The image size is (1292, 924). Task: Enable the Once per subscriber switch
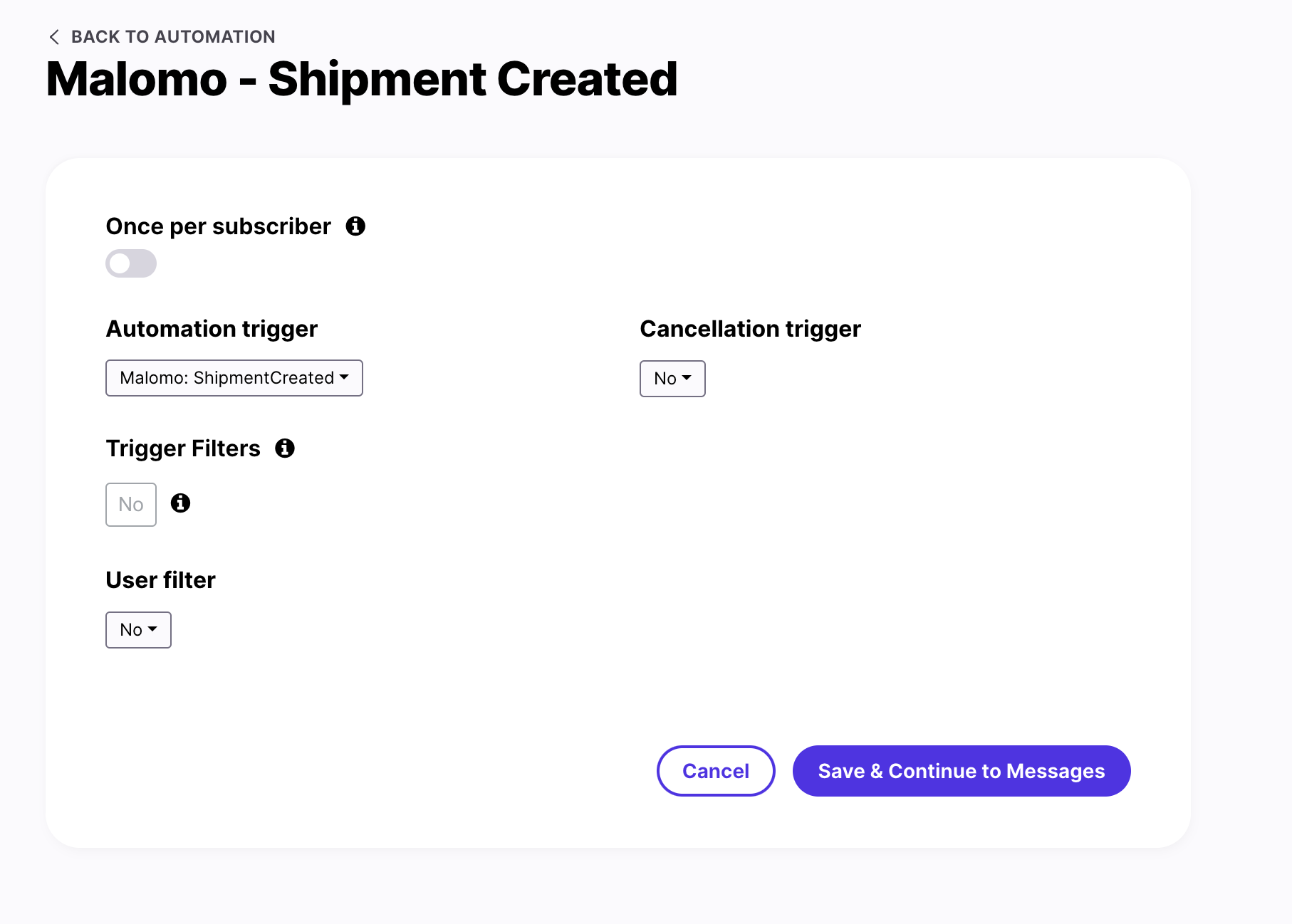tap(131, 263)
